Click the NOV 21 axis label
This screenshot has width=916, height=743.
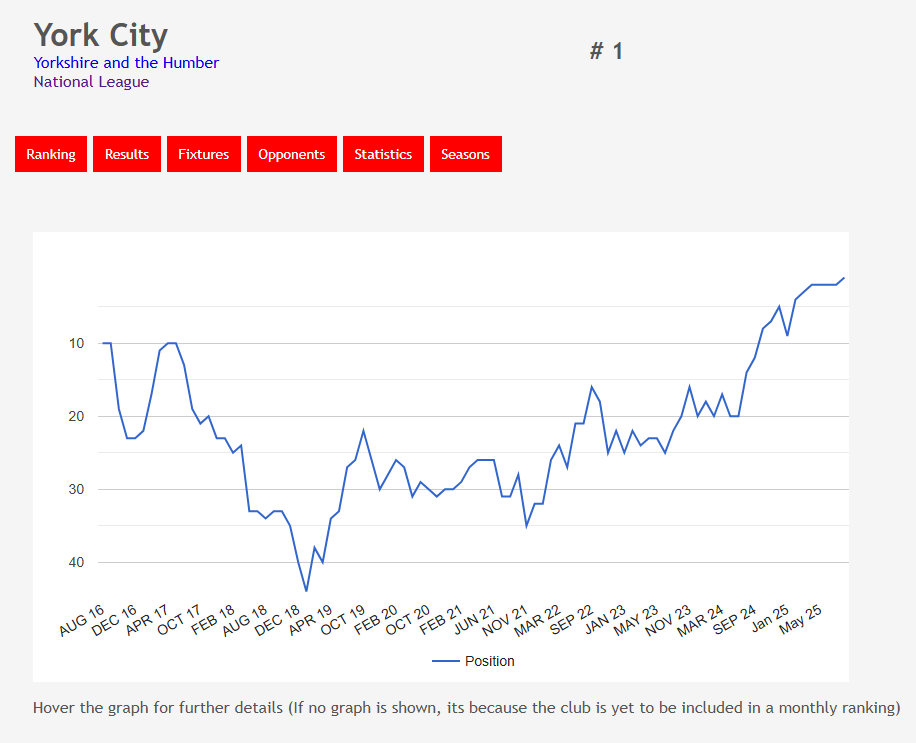[x=505, y=621]
